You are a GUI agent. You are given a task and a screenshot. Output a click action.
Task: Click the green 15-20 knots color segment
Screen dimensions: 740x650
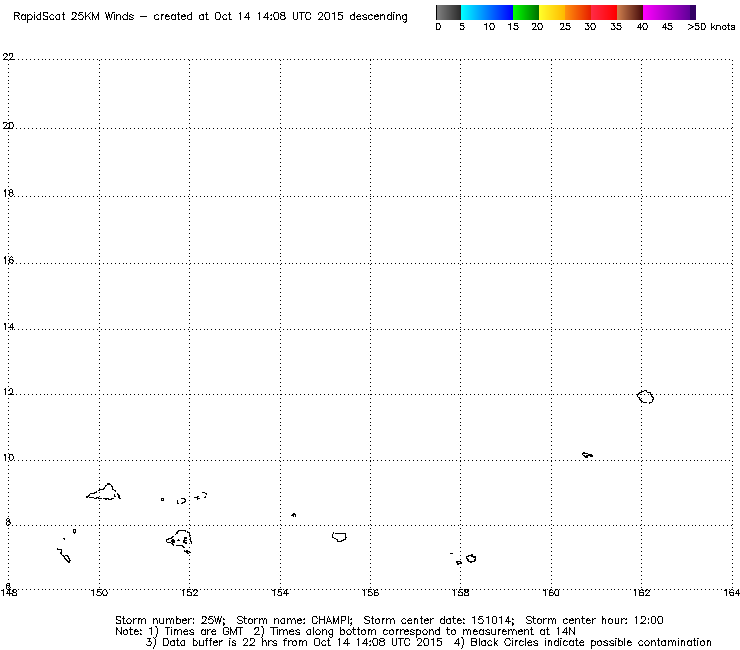click(x=526, y=12)
